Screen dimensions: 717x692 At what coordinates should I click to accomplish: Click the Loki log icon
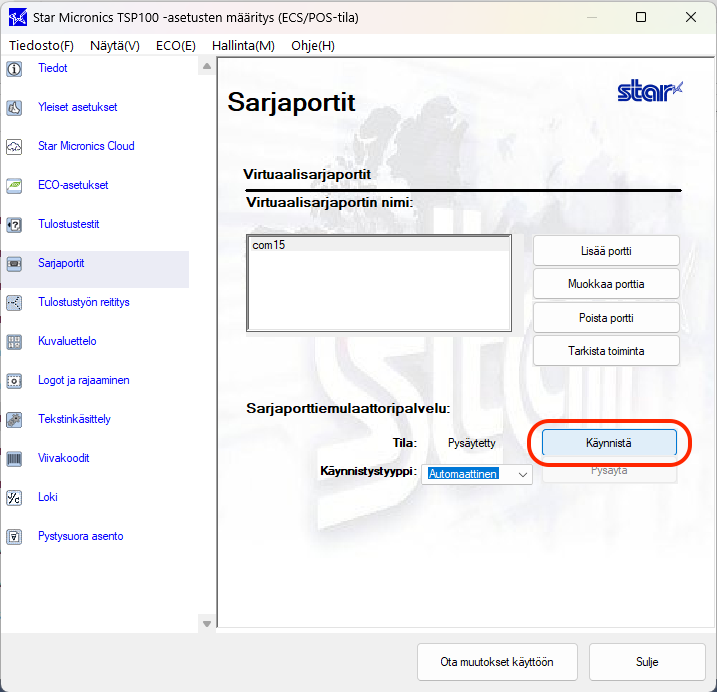click(x=14, y=498)
